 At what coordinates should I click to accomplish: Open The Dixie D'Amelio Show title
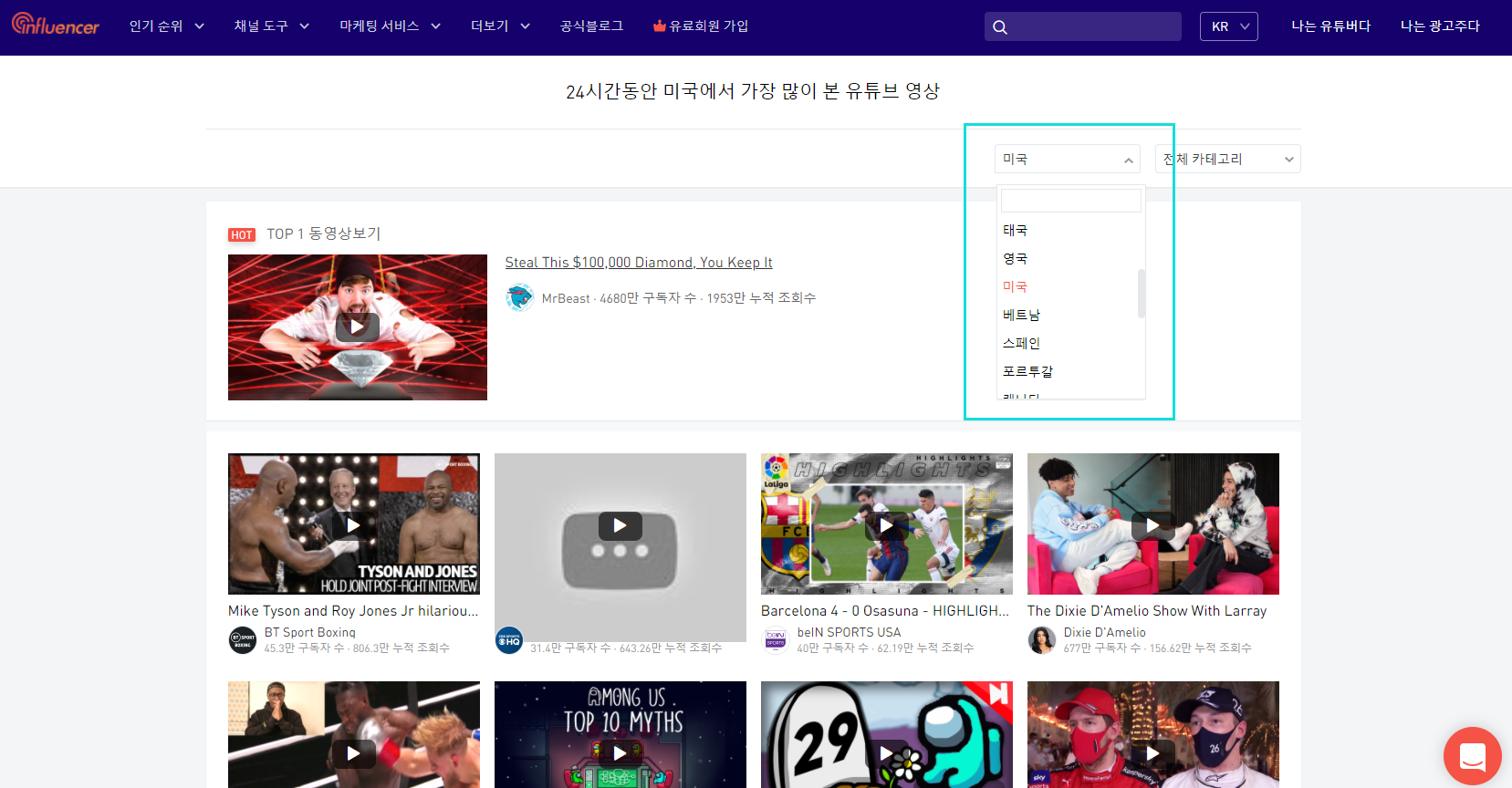(x=1147, y=611)
